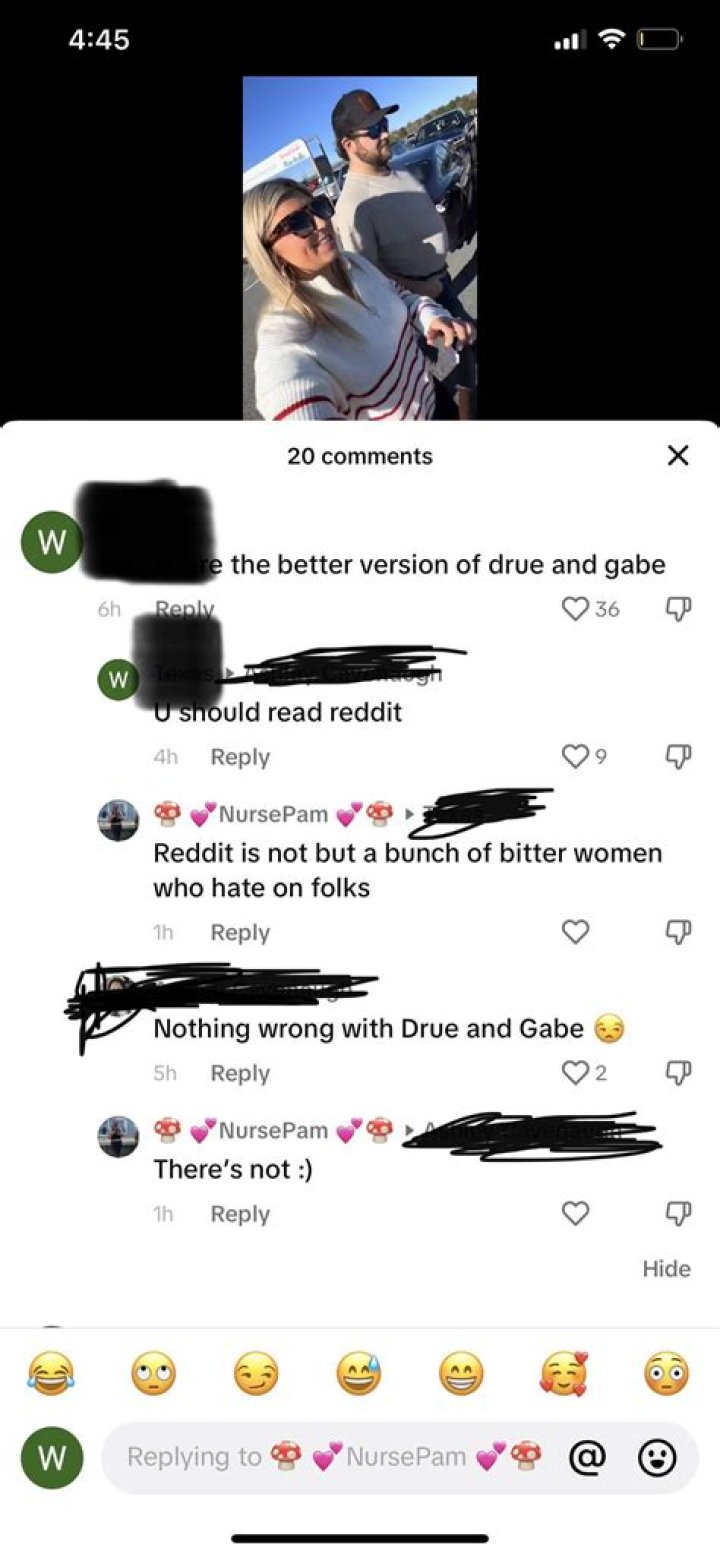The image size is (720, 1557).
Task: Reply to NursePam's 'There's not :)' comment
Action: click(x=240, y=1214)
